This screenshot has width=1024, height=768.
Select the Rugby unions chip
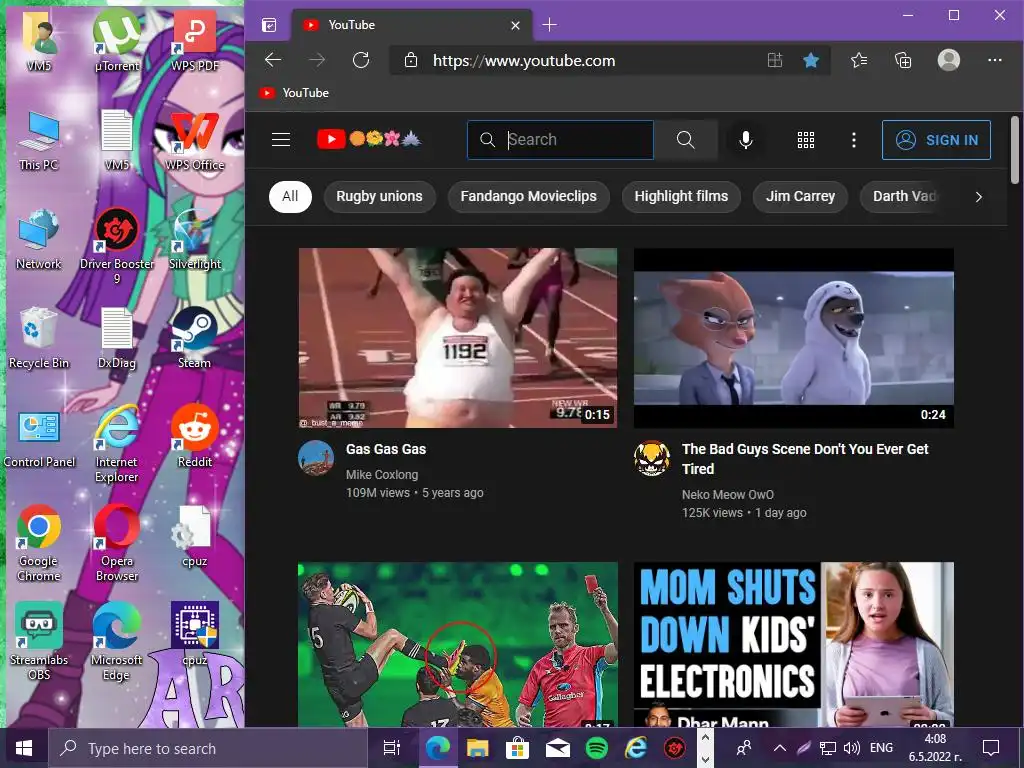pos(379,196)
